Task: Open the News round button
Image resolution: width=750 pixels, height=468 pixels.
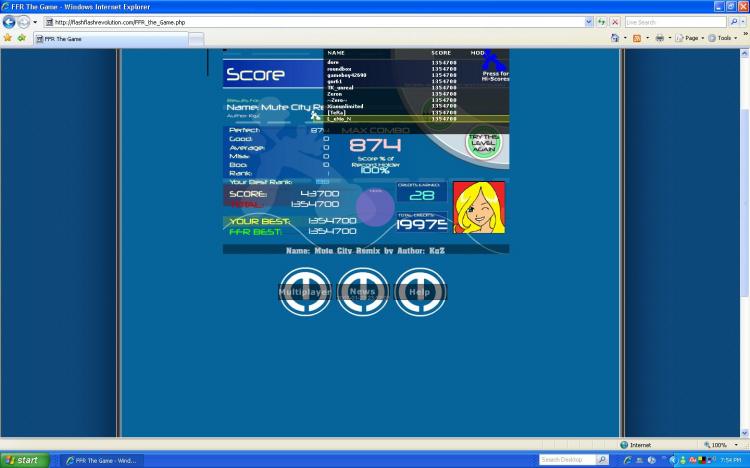Action: (x=362, y=292)
